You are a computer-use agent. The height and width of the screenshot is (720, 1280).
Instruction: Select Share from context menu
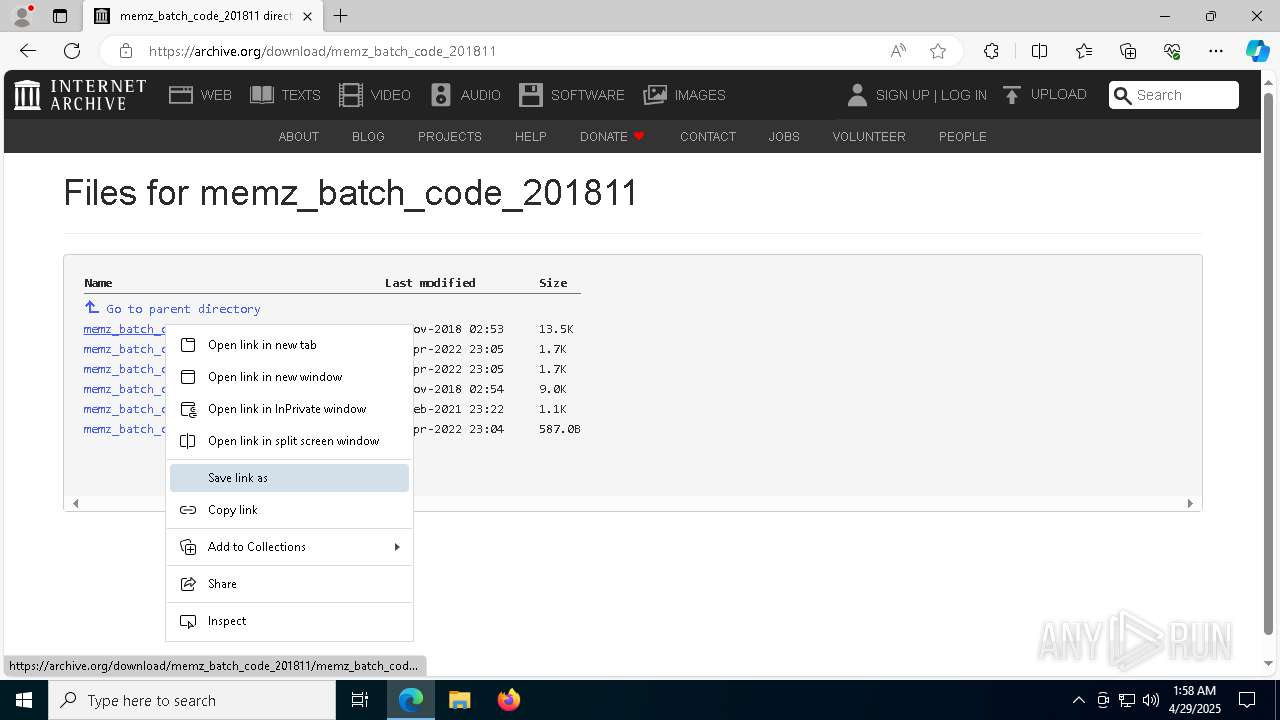pos(289,584)
